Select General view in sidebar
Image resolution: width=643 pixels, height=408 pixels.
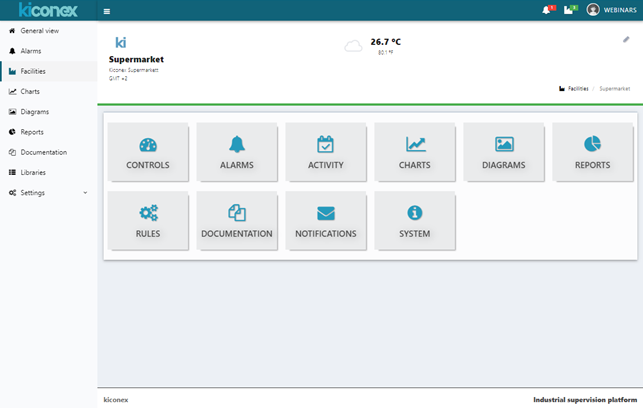[39, 31]
